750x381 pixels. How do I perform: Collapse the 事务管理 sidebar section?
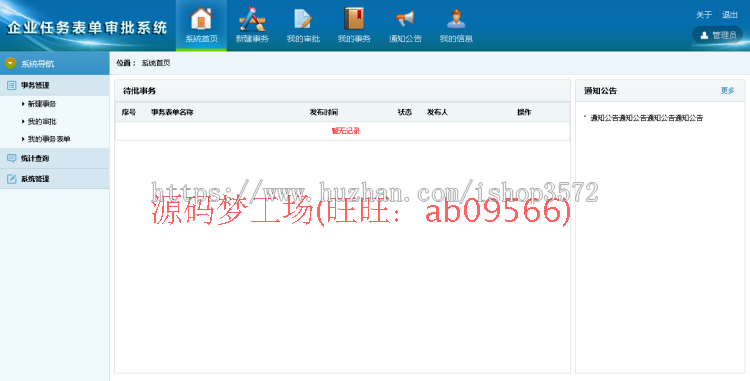(x=55, y=86)
